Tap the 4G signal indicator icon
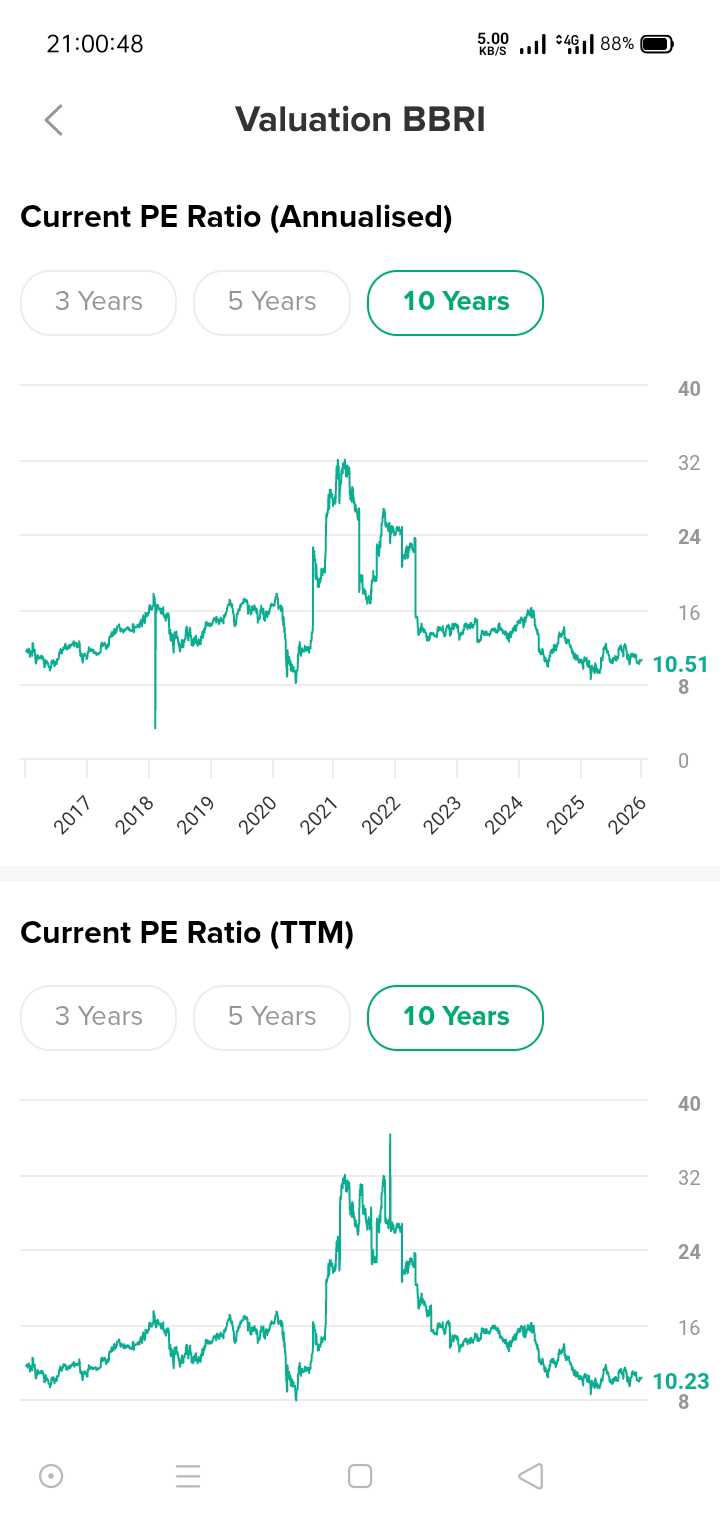 (575, 44)
